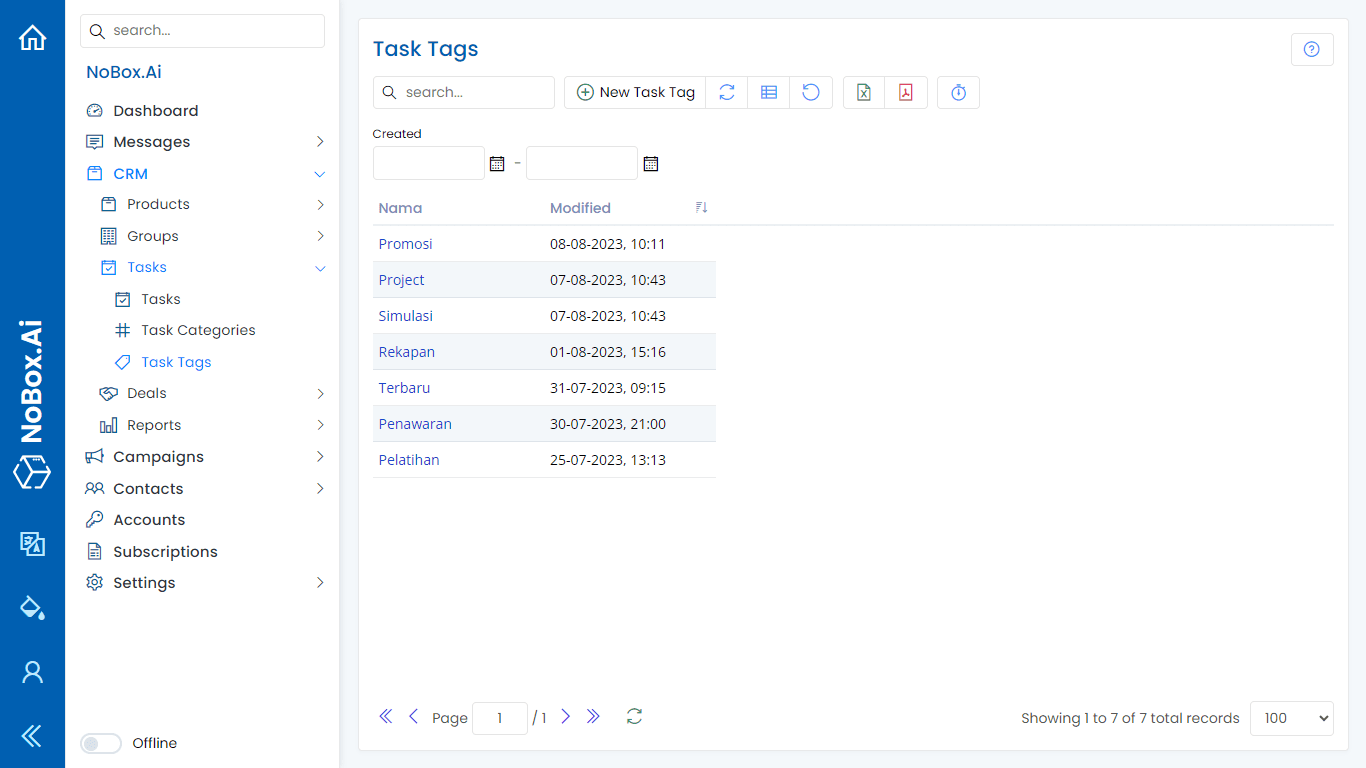
Task: Open the table column settings icon
Action: pos(769,92)
